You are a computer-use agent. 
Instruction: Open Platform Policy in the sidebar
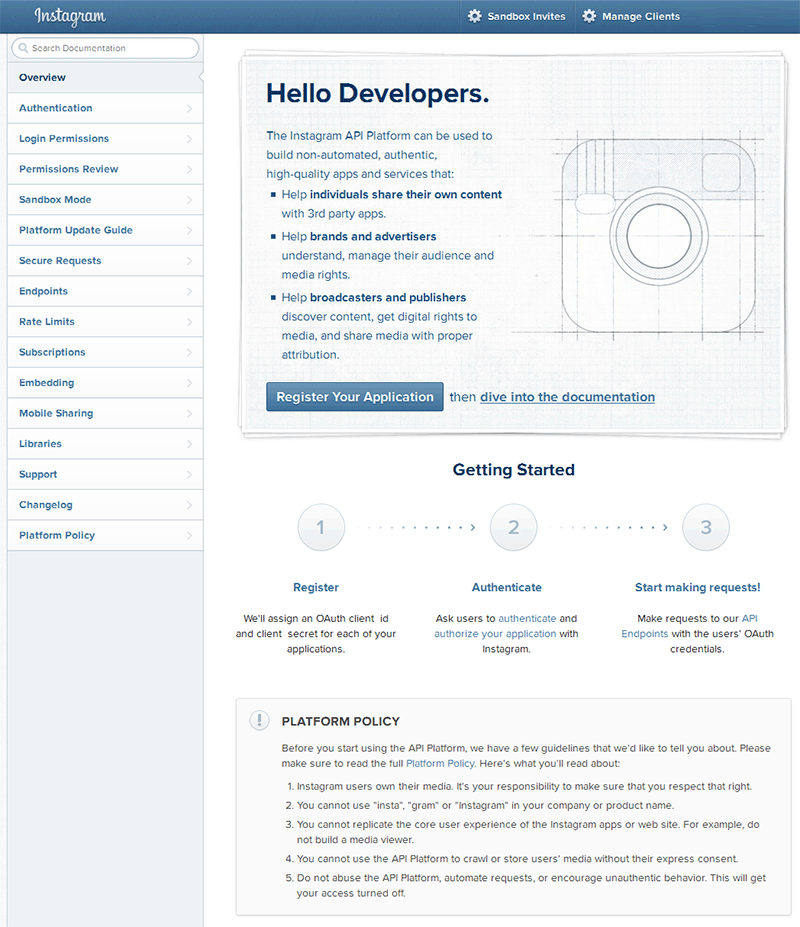[105, 536]
